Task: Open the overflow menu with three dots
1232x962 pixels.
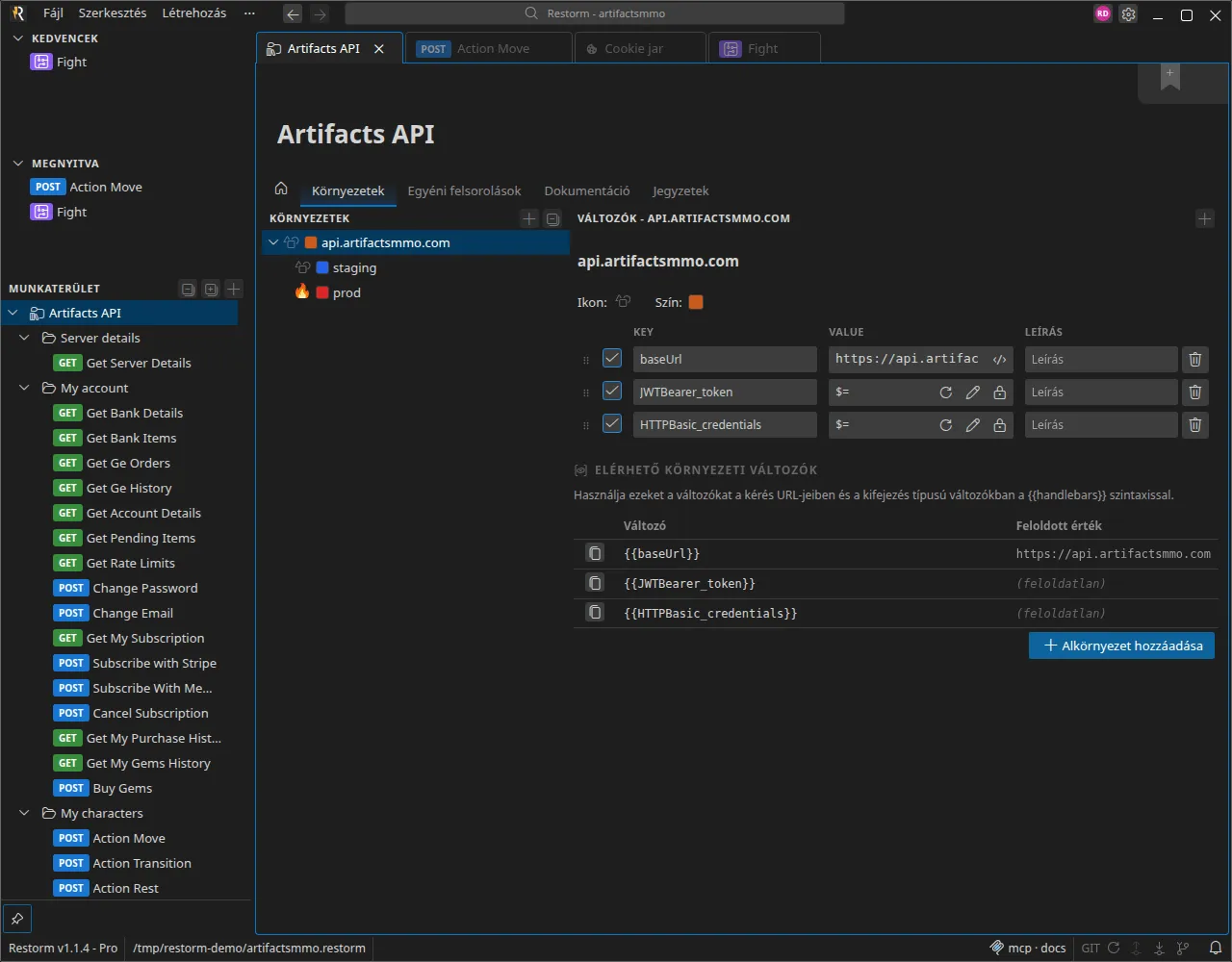Action: coord(250,13)
